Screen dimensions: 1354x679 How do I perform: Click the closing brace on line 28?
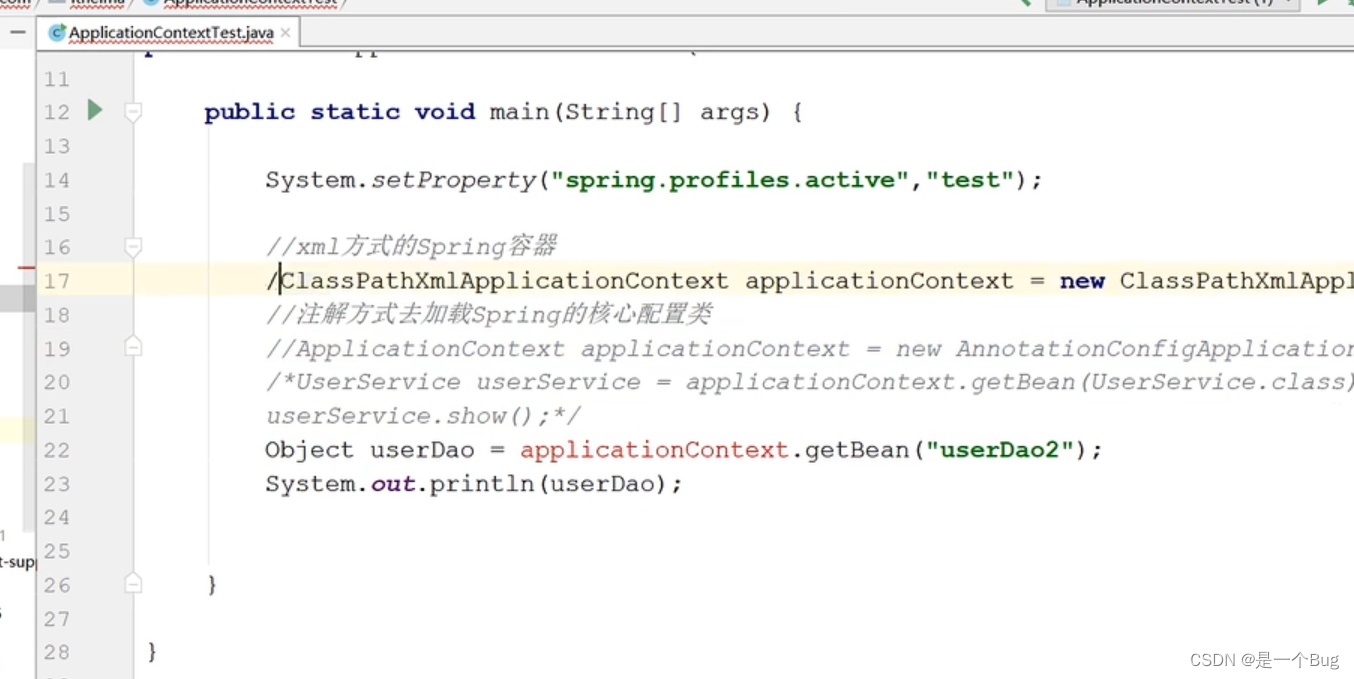coord(152,652)
